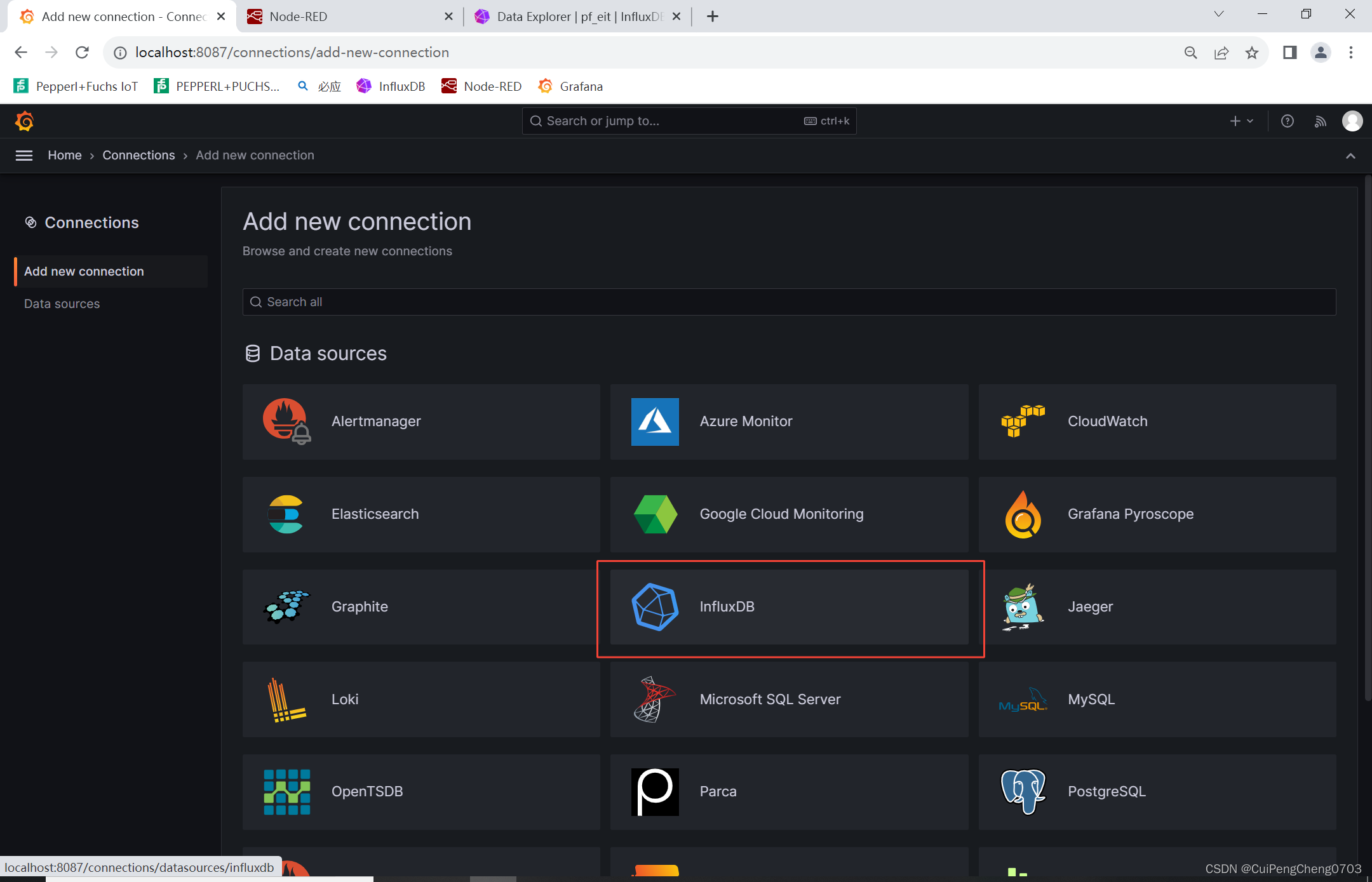Screen dimensions: 1372x882
Task: Click the Azure Monitor logo icon
Action: [x=655, y=422]
